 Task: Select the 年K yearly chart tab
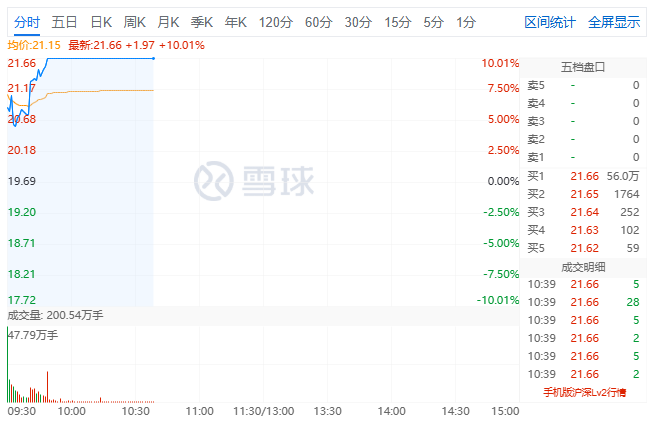(x=237, y=22)
